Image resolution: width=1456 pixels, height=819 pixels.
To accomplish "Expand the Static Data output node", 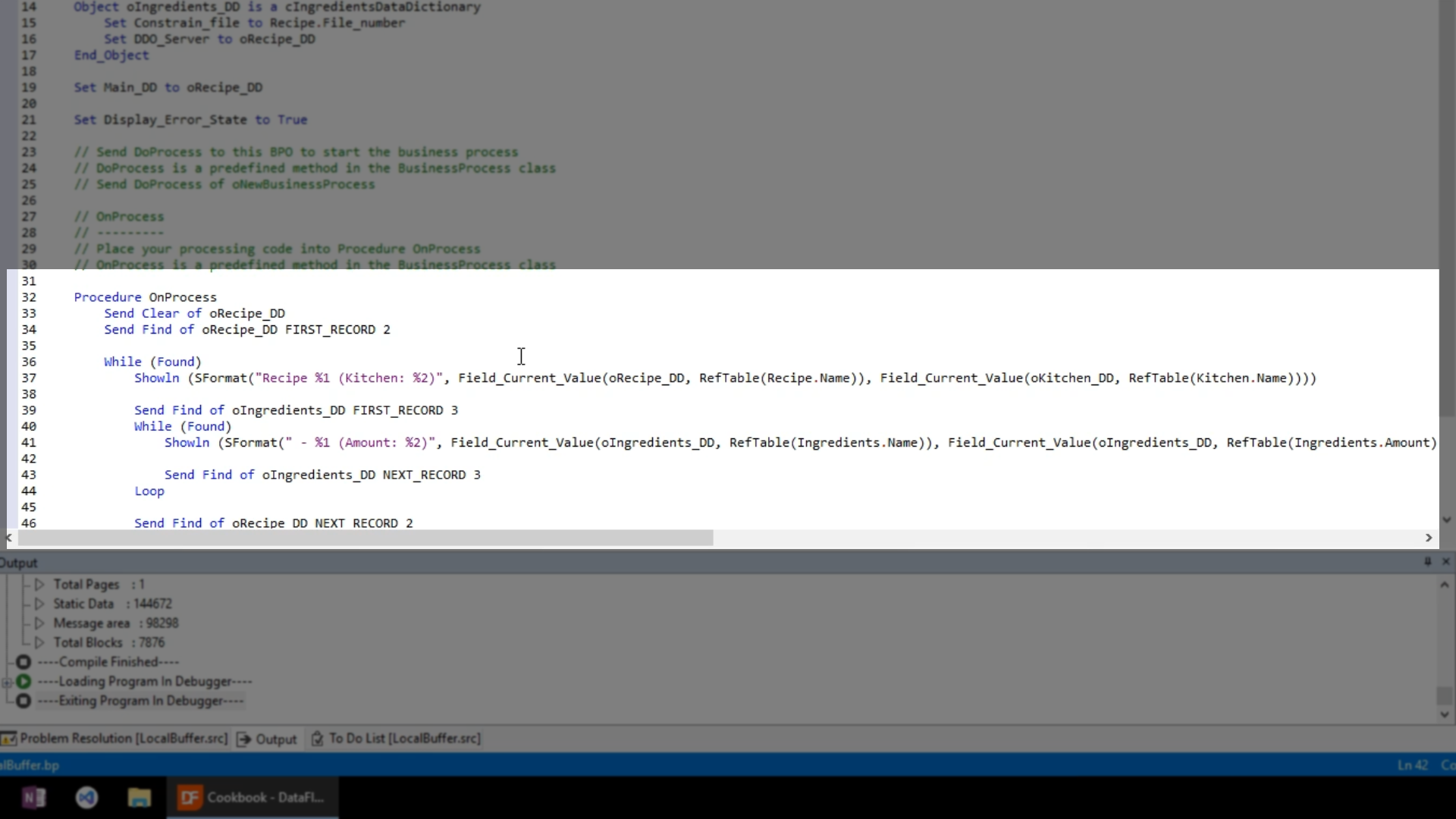I will [39, 604].
